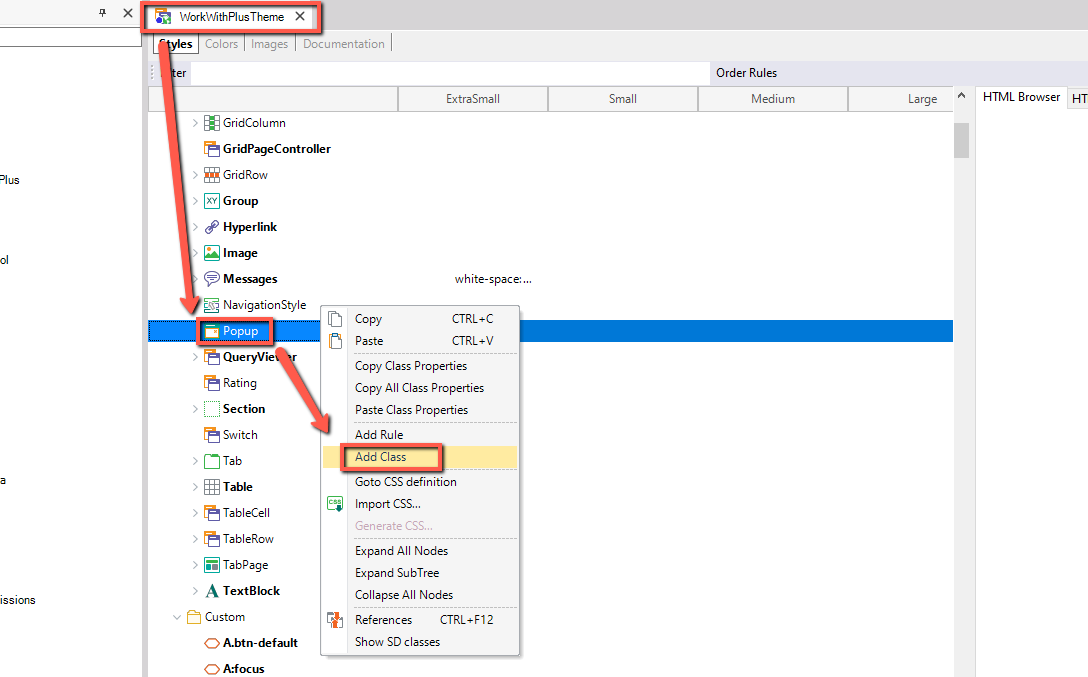1088x677 pixels.
Task: Click the Messages speech-bubble icon
Action: point(212,278)
